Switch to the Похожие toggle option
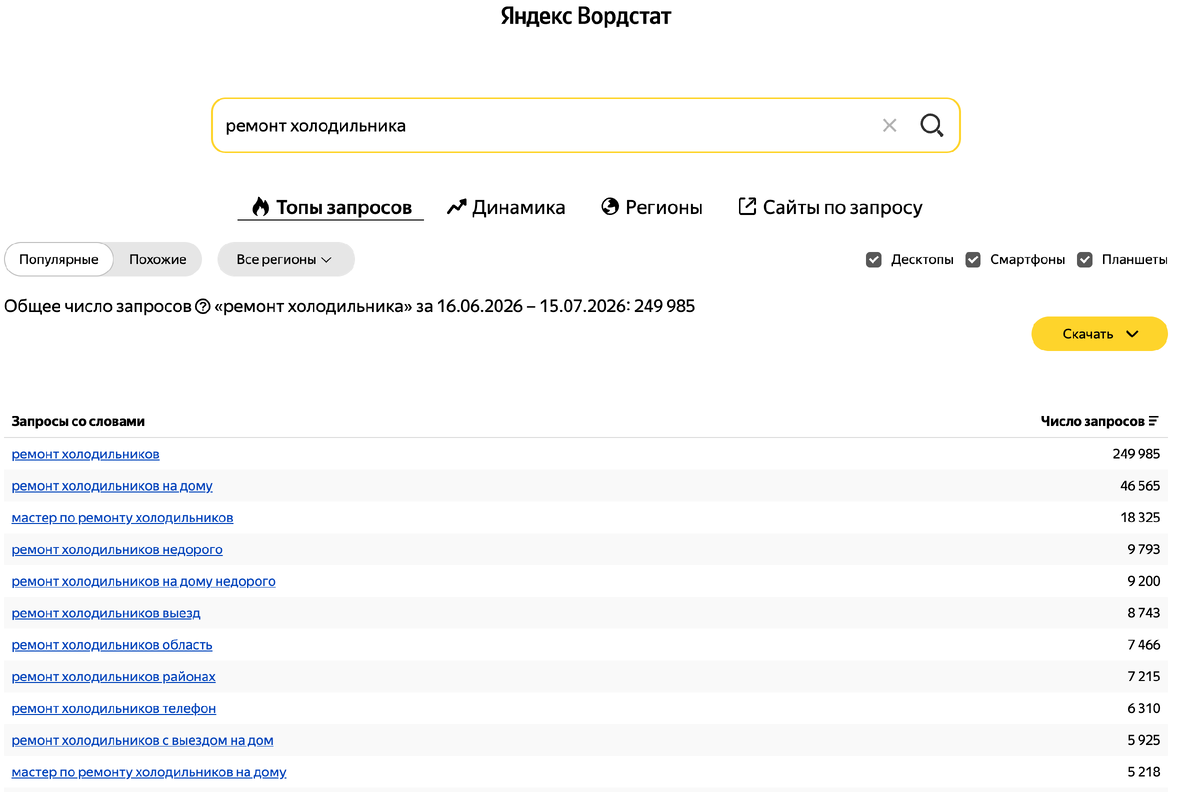 click(x=158, y=259)
